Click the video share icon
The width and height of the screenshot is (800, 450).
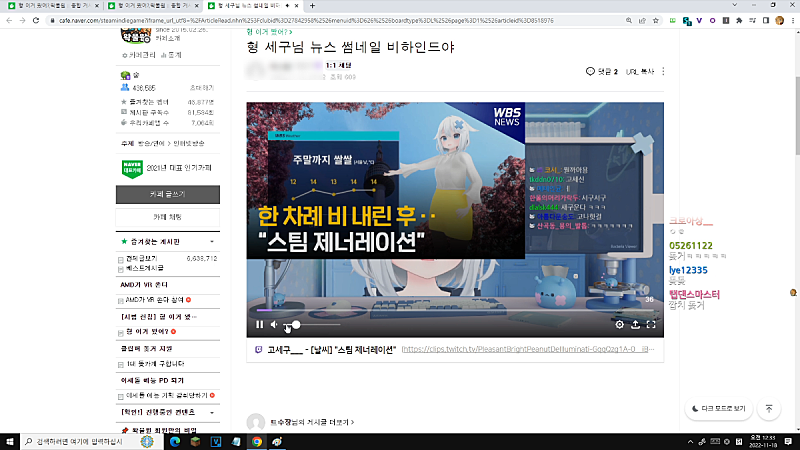[x=635, y=324]
